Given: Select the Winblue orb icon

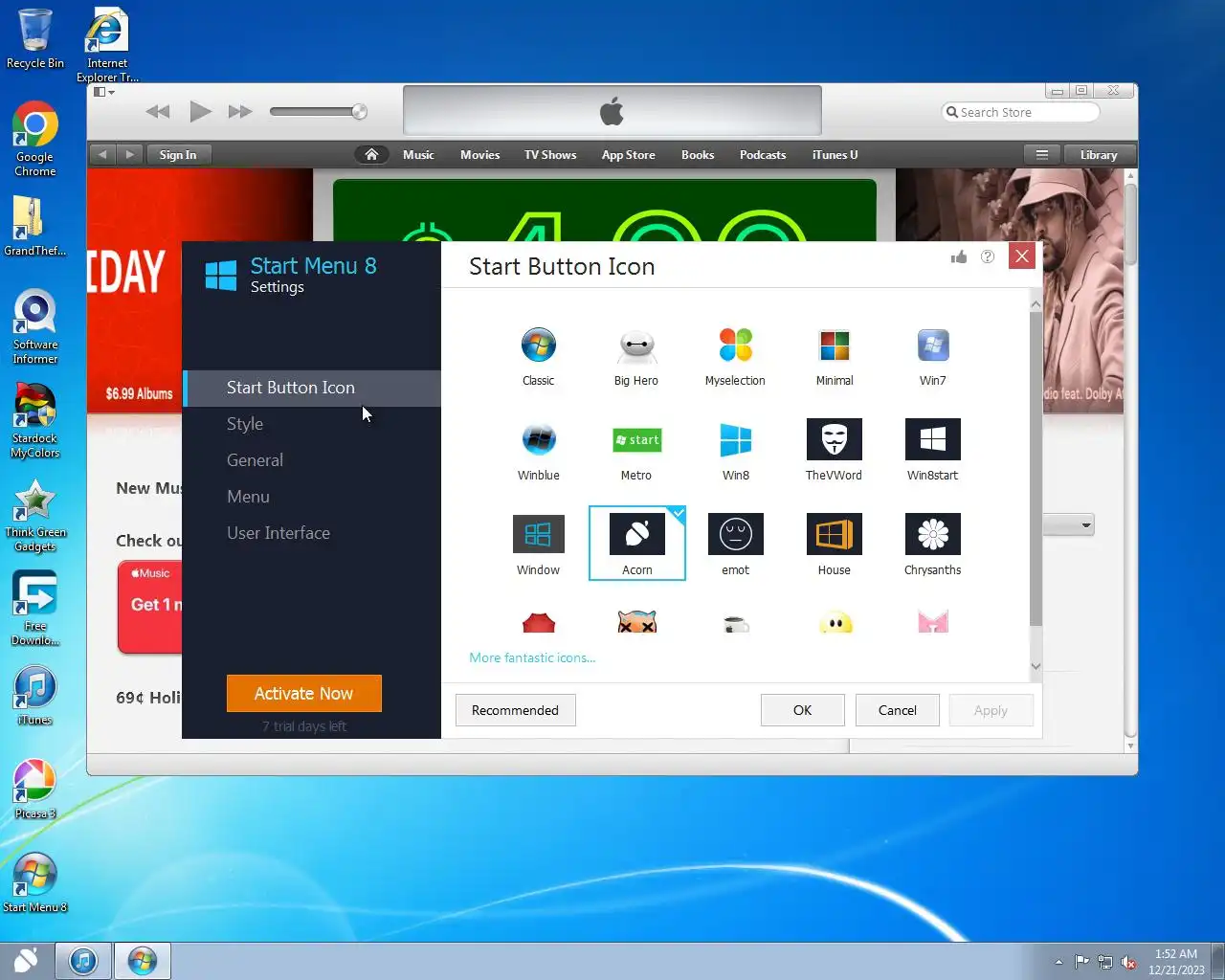Looking at the screenshot, I should (x=538, y=450).
